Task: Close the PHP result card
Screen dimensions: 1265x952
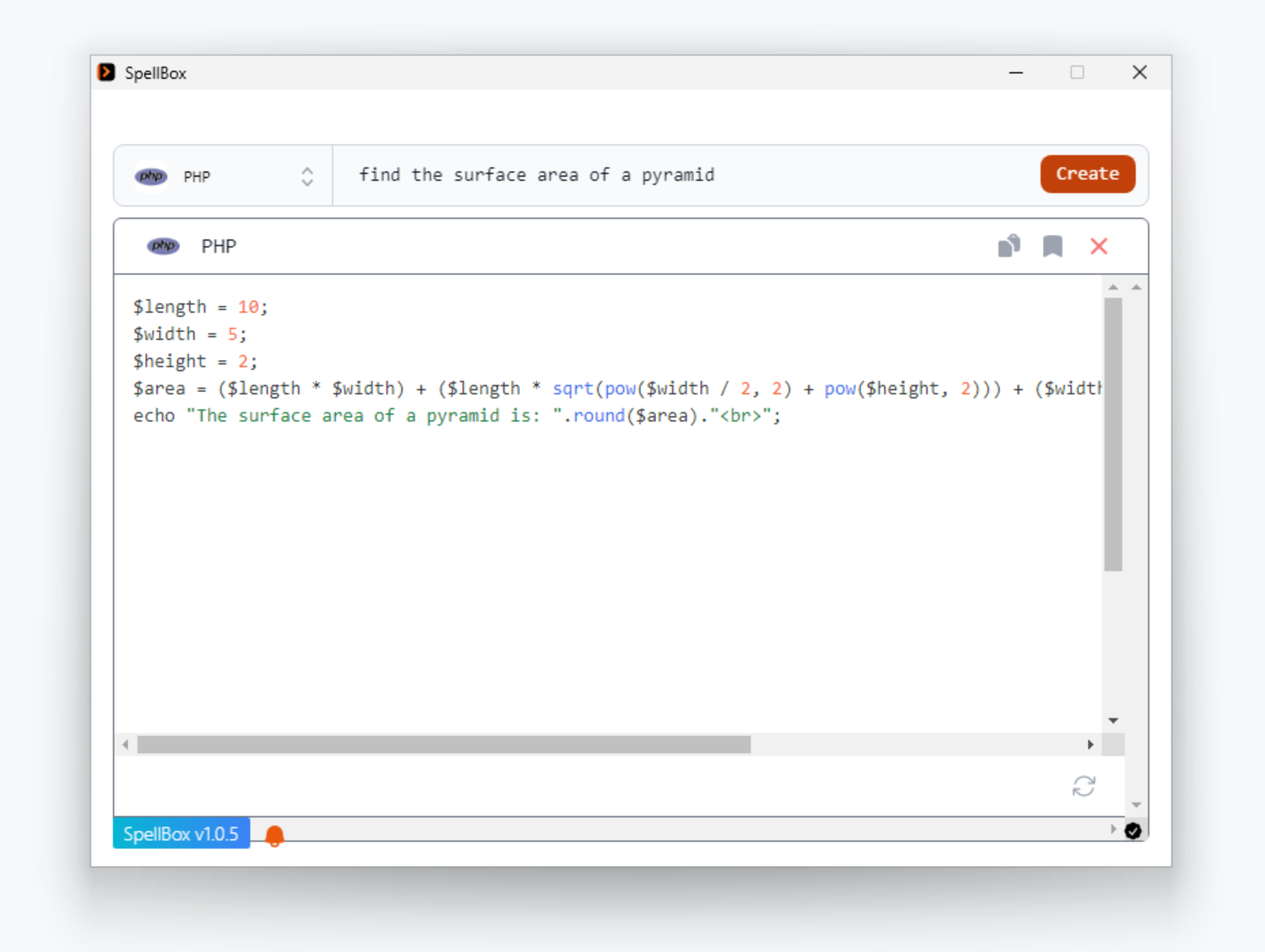Action: [1099, 246]
